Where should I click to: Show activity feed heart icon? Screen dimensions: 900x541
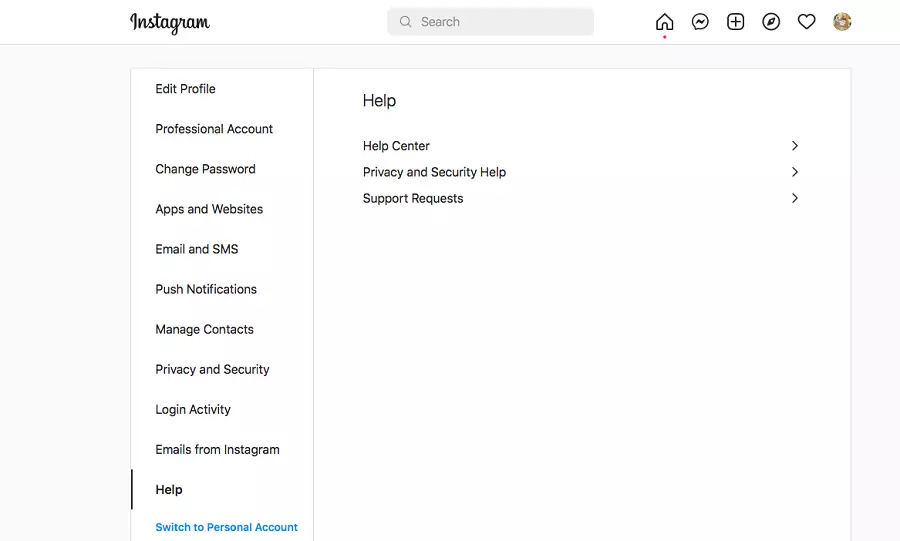[x=807, y=22]
